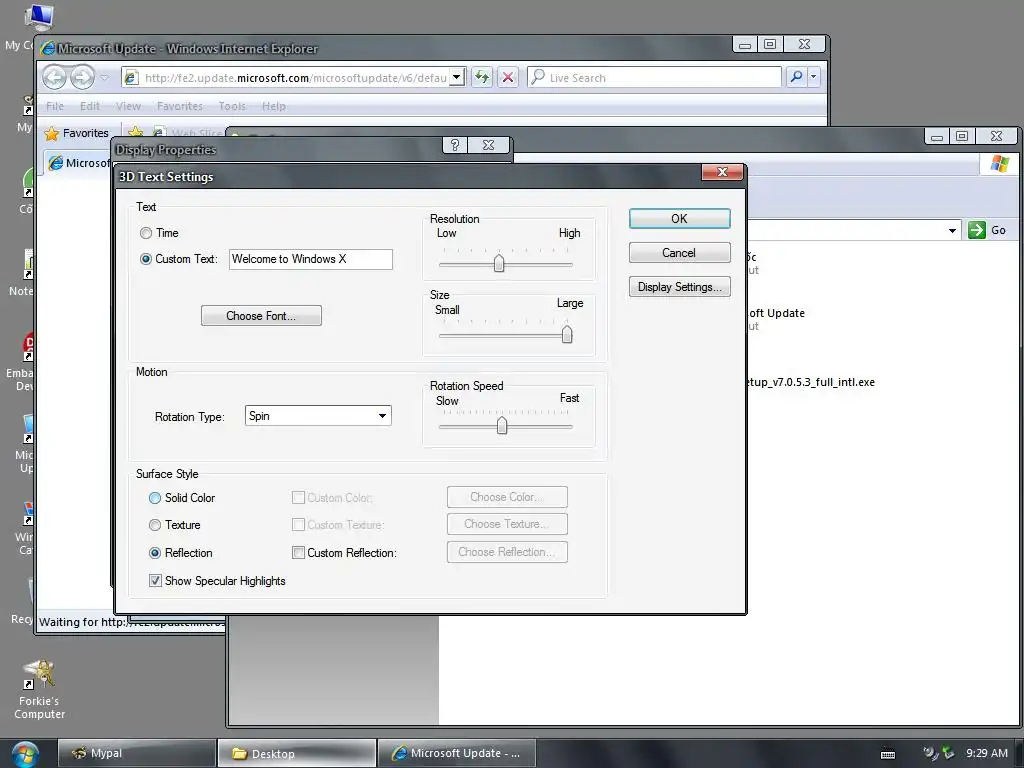Click the Start orb button

pyautogui.click(x=24, y=753)
